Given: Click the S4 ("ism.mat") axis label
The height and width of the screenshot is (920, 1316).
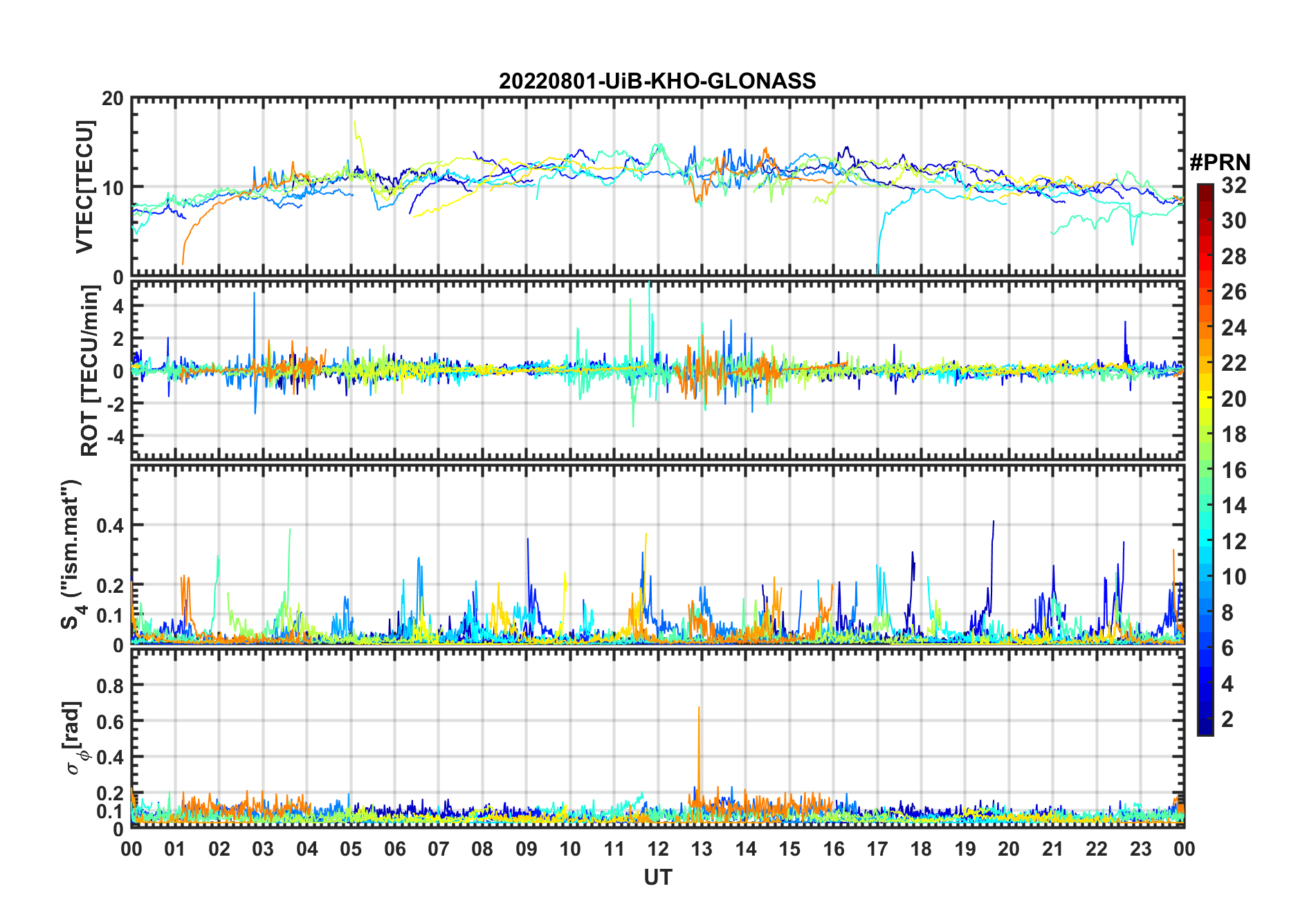Looking at the screenshot, I should [71, 554].
